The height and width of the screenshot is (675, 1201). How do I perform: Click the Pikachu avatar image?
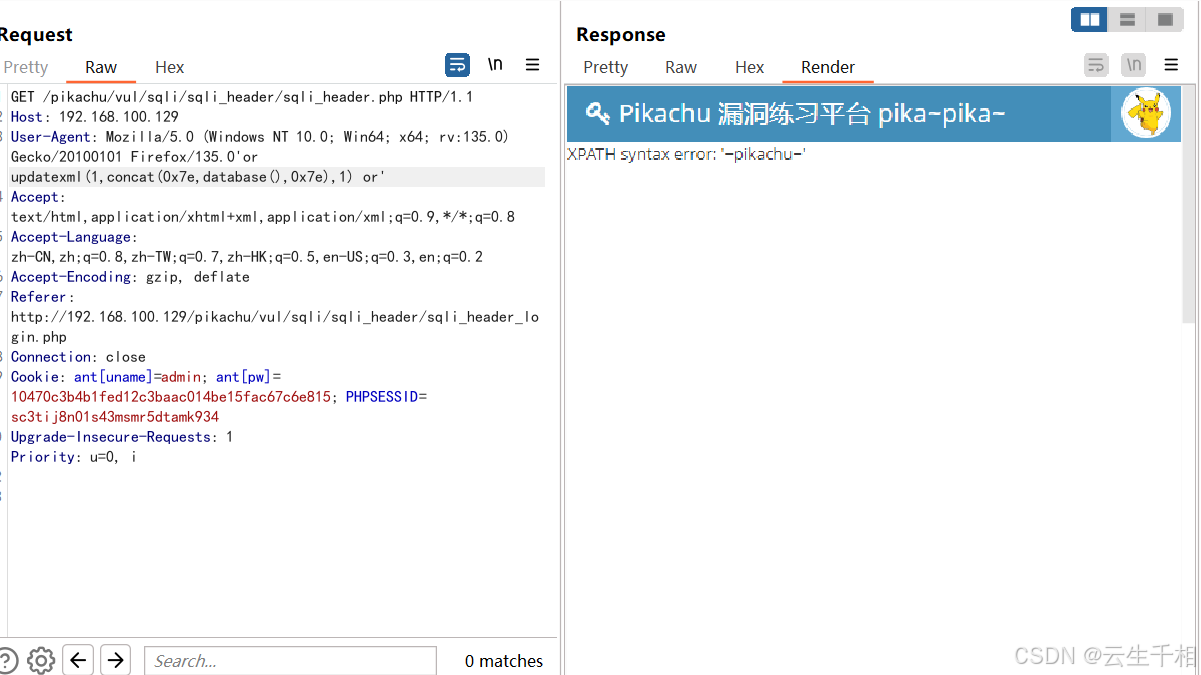click(1146, 113)
